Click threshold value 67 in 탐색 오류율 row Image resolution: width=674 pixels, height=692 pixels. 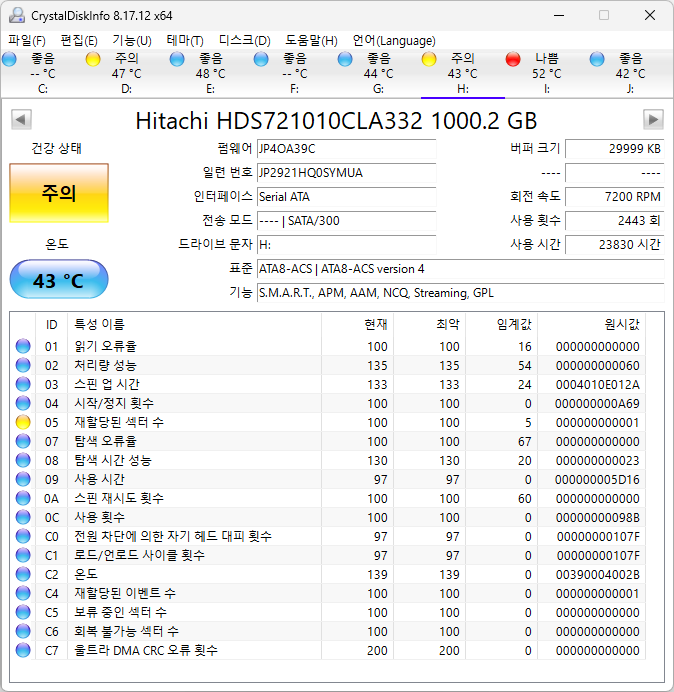coord(524,441)
